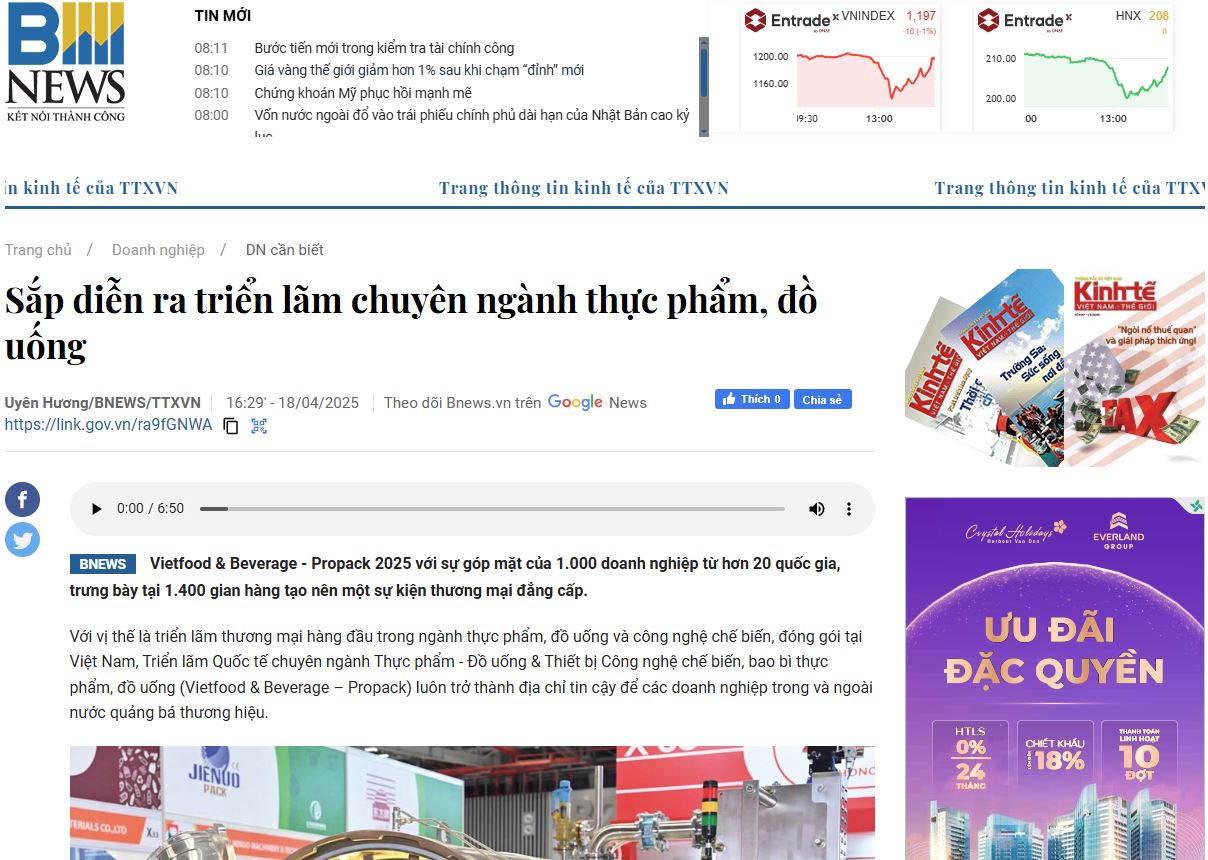1208x860 pixels.
Task: Share article via Twitter round icon
Action: point(22,540)
